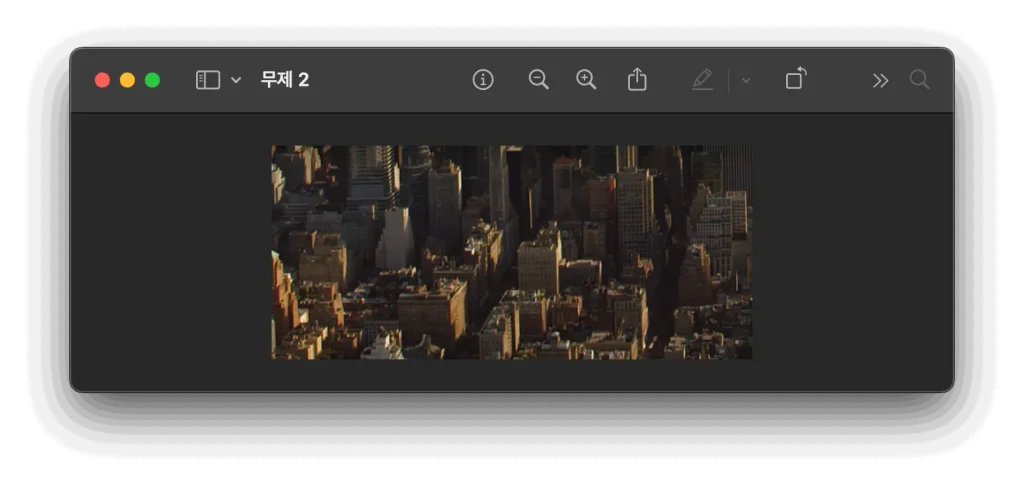Toggle the Markup pen toolbar
The height and width of the screenshot is (485, 1024).
pos(703,80)
